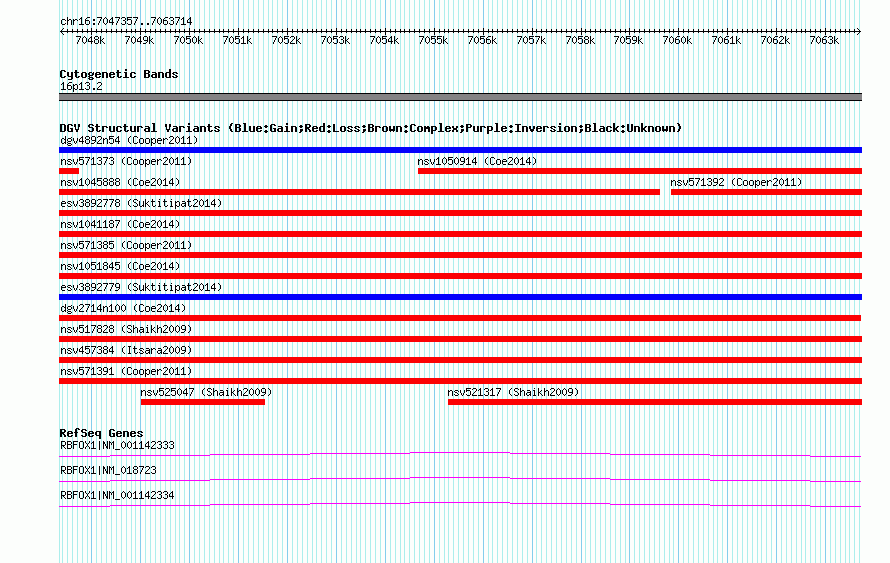Open the nsv1051845 (Coe2014) label
This screenshot has width=890, height=563.
(x=120, y=266)
